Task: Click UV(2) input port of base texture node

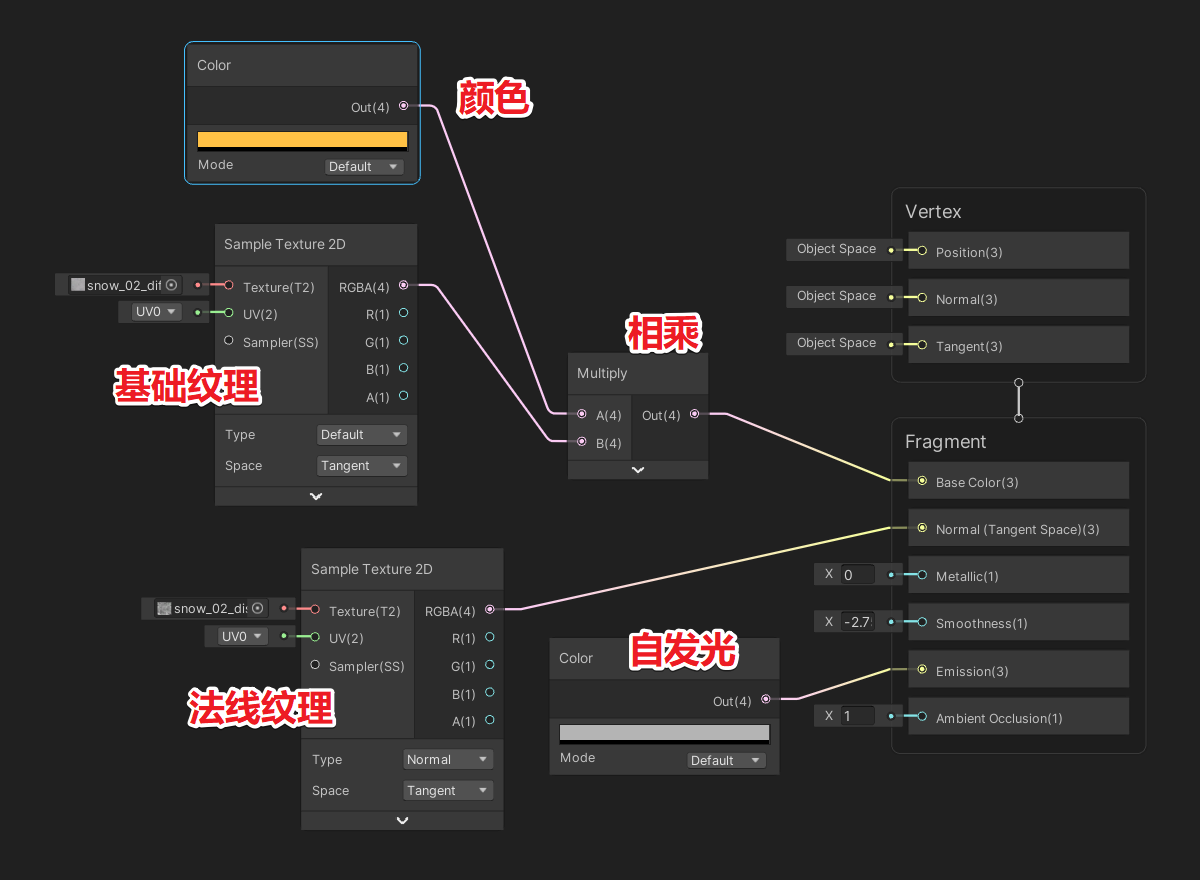Action: pos(229,313)
